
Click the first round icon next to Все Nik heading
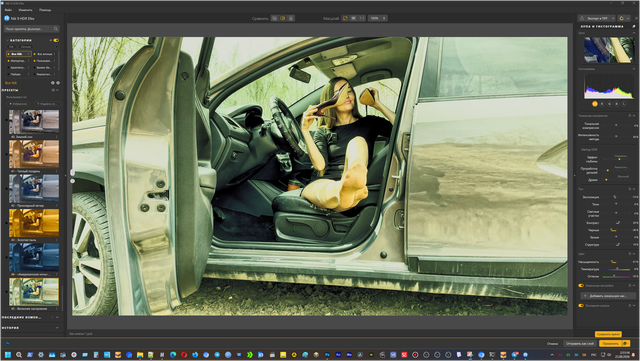point(53,83)
